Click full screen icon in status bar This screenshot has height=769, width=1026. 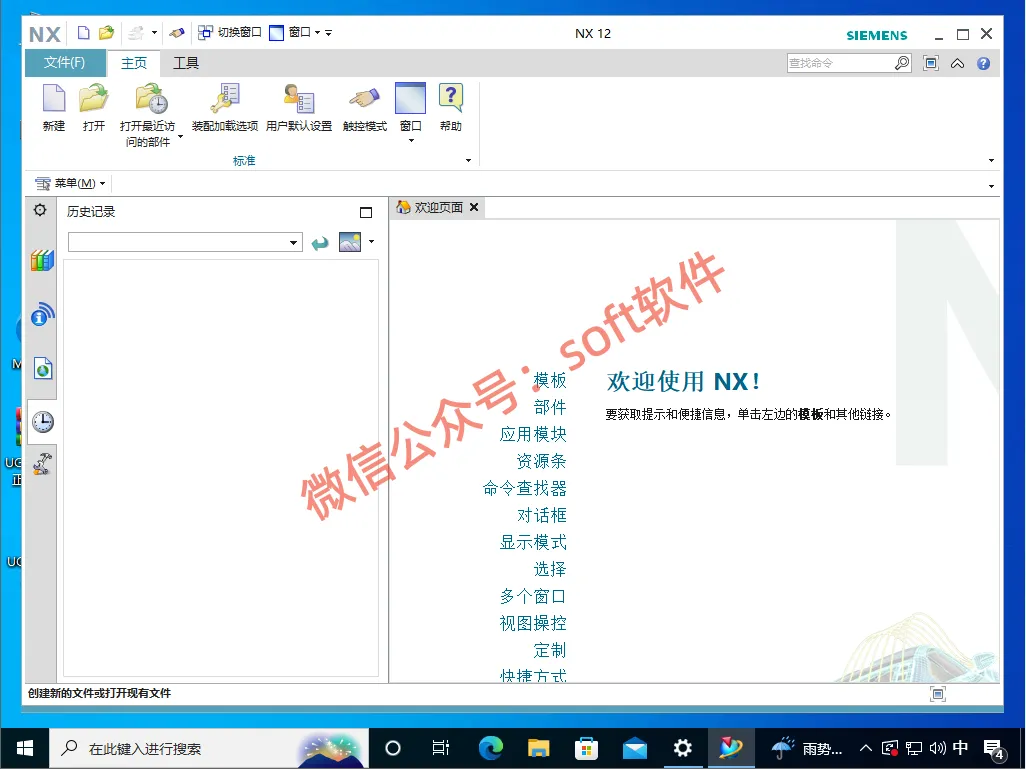938,694
